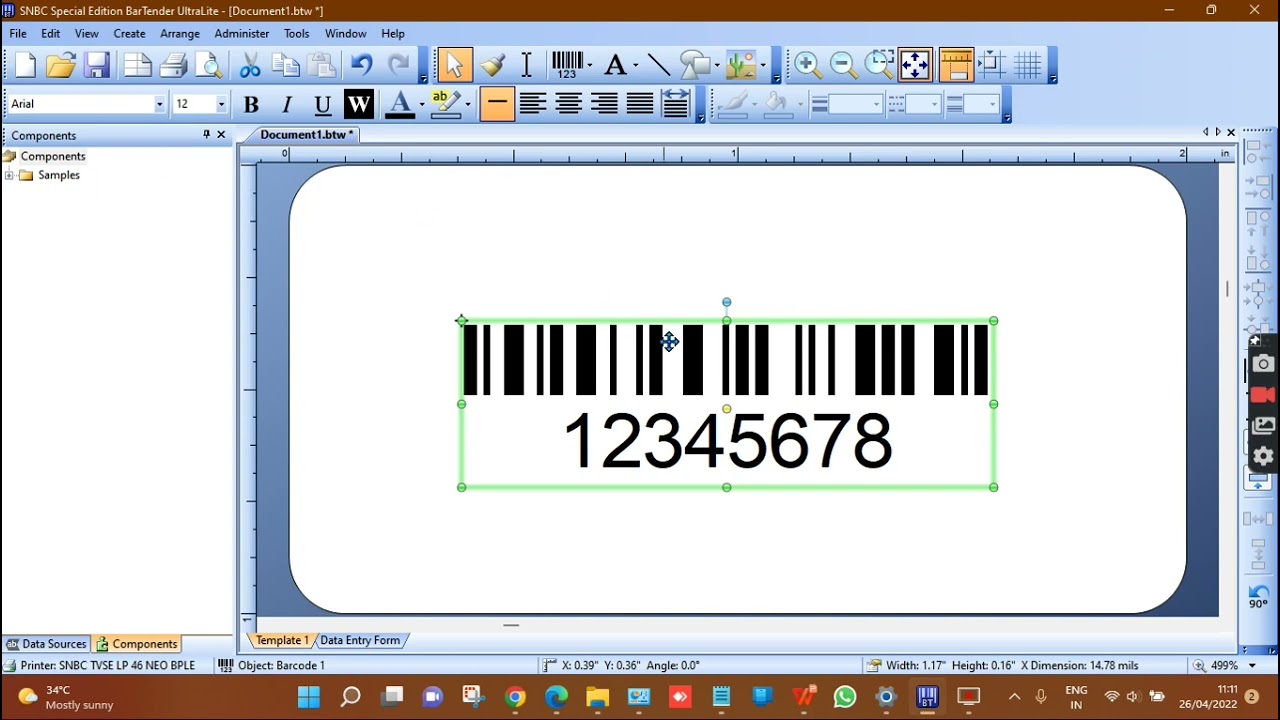Align text right

tap(604, 104)
